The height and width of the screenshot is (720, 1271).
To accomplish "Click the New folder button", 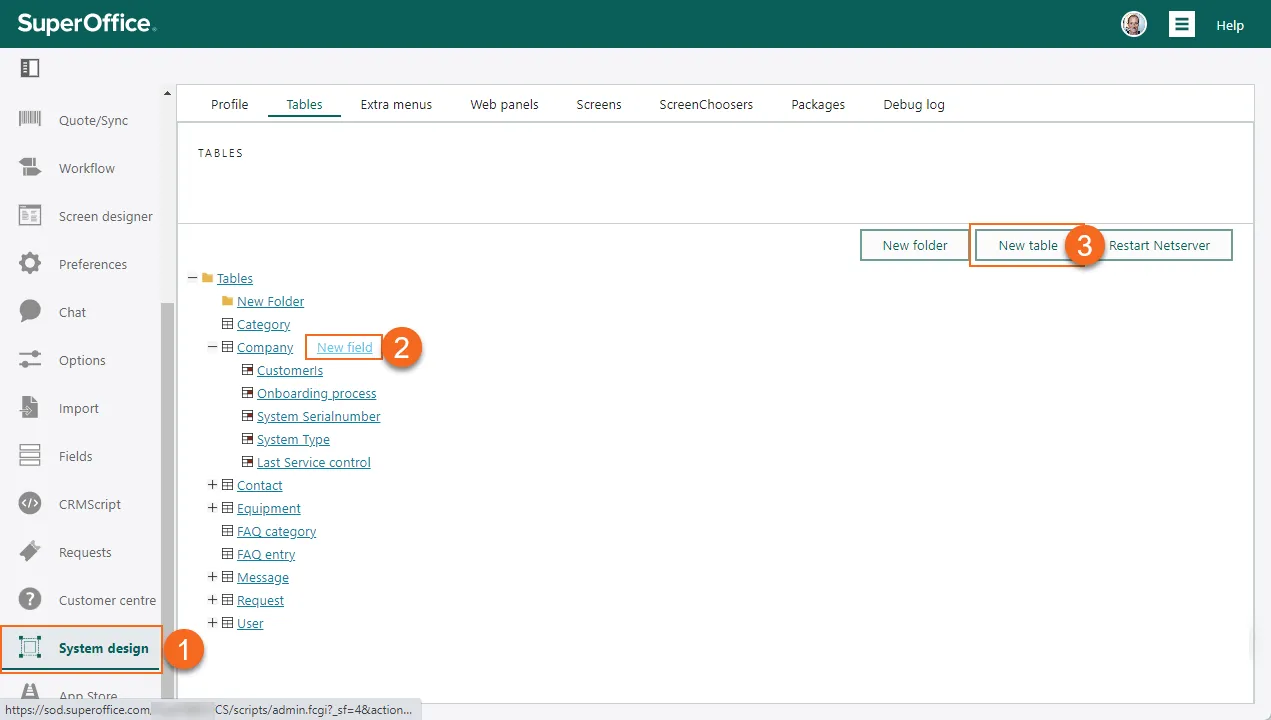I will coord(914,245).
